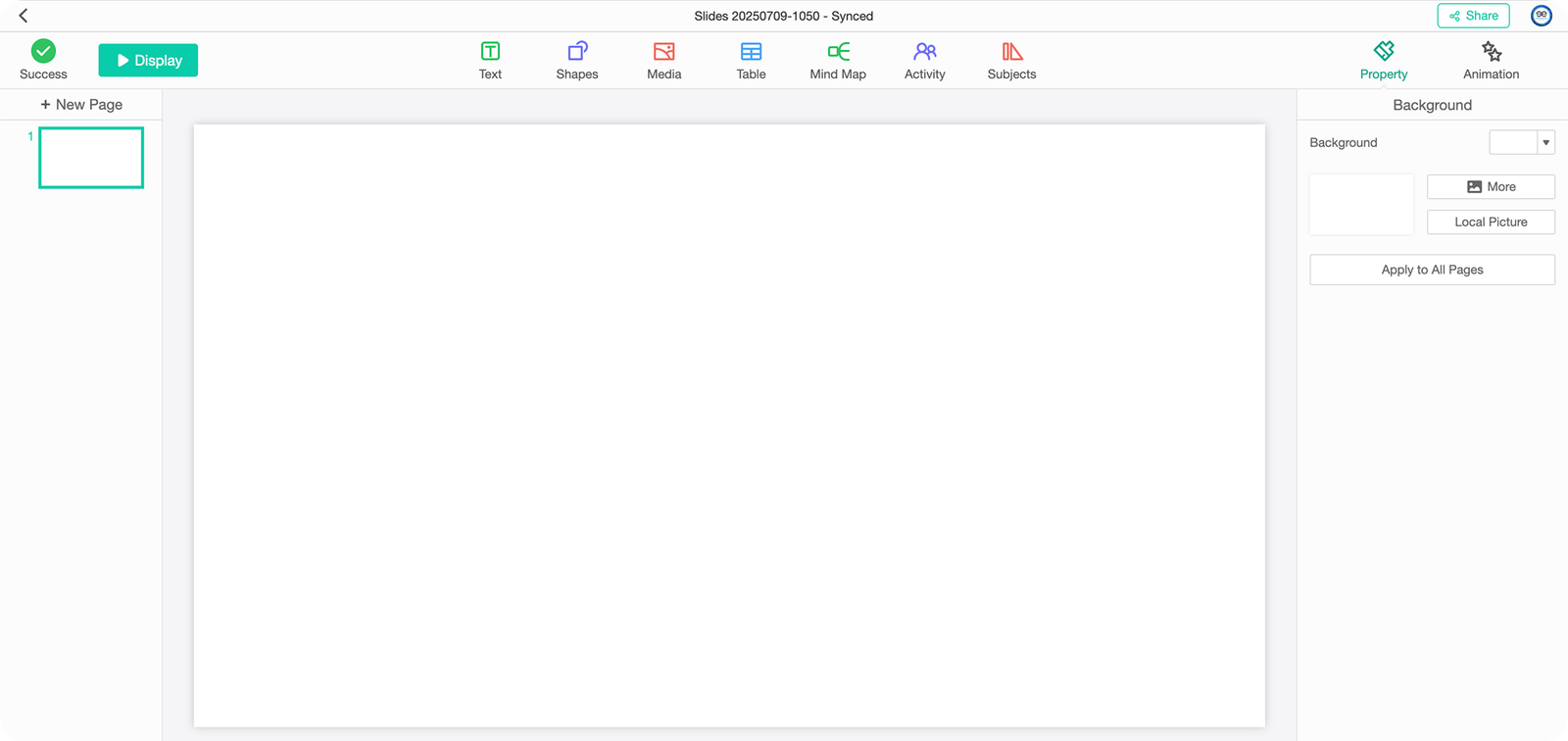Screen dimensions: 1568x741
Task: Switch to the Property tab
Action: pyautogui.click(x=1384, y=60)
